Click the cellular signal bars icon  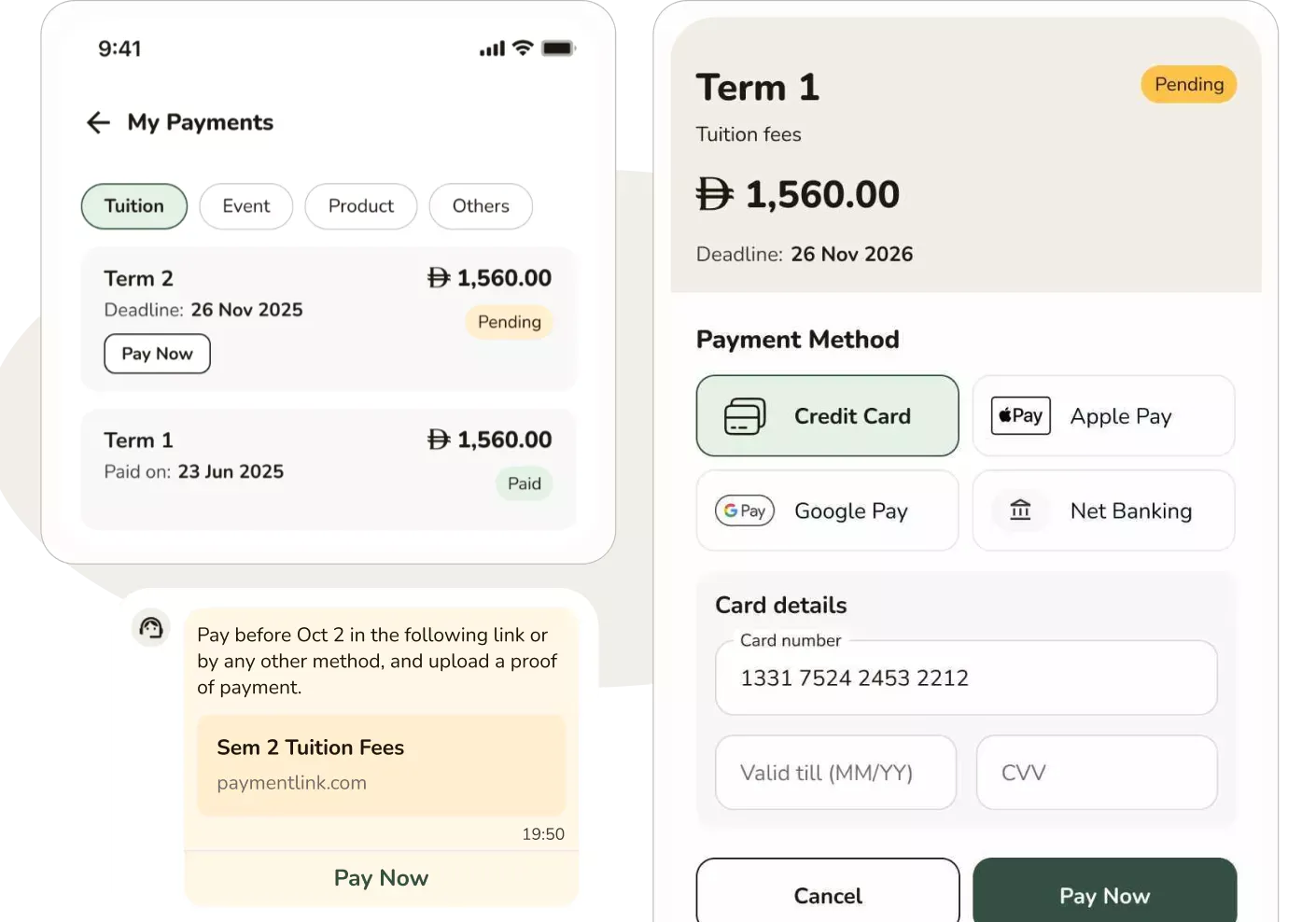click(489, 48)
